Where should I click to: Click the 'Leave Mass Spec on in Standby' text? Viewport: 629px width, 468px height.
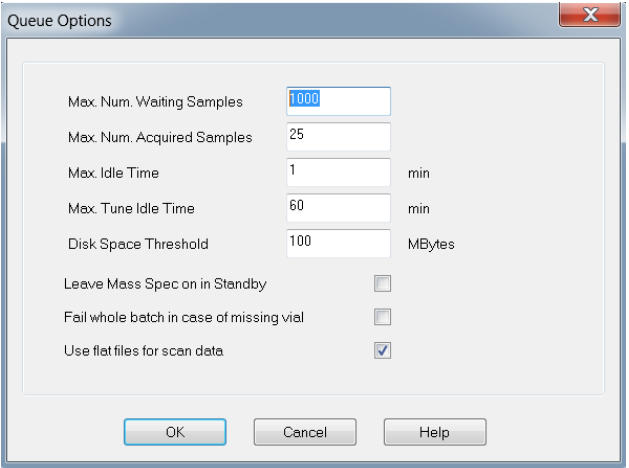(164, 284)
